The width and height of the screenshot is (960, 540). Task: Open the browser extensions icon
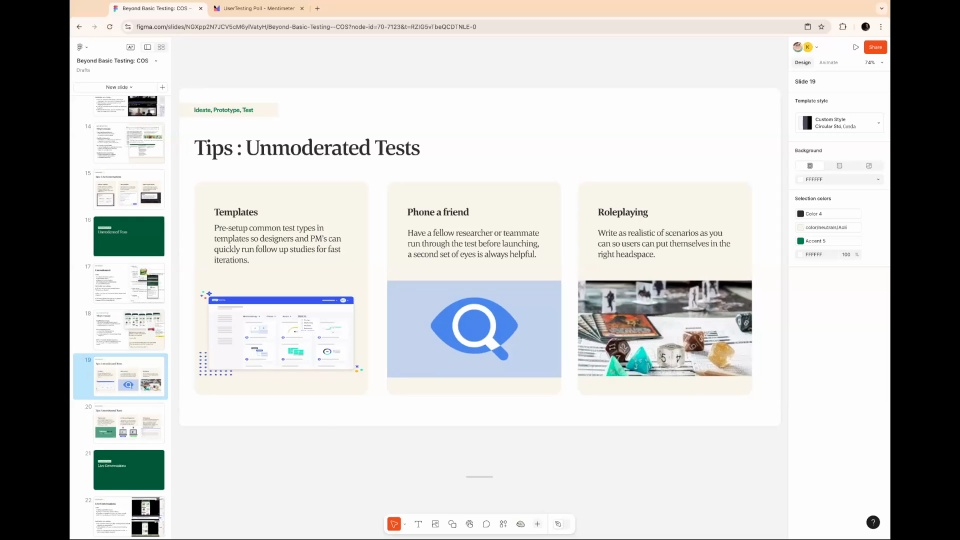(843, 27)
